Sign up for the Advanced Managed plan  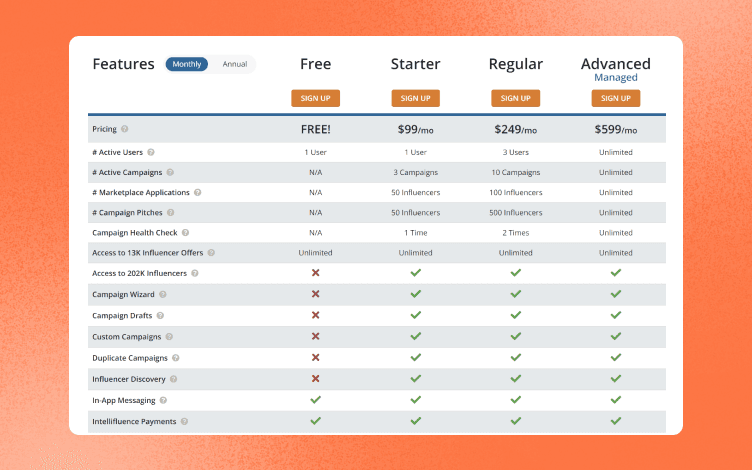[616, 98]
